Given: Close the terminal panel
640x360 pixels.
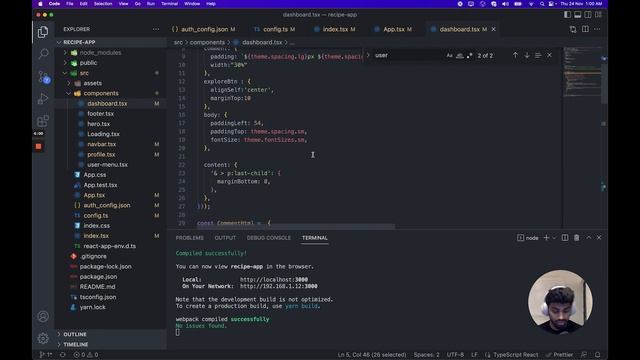Looking at the screenshot, I should [599, 238].
